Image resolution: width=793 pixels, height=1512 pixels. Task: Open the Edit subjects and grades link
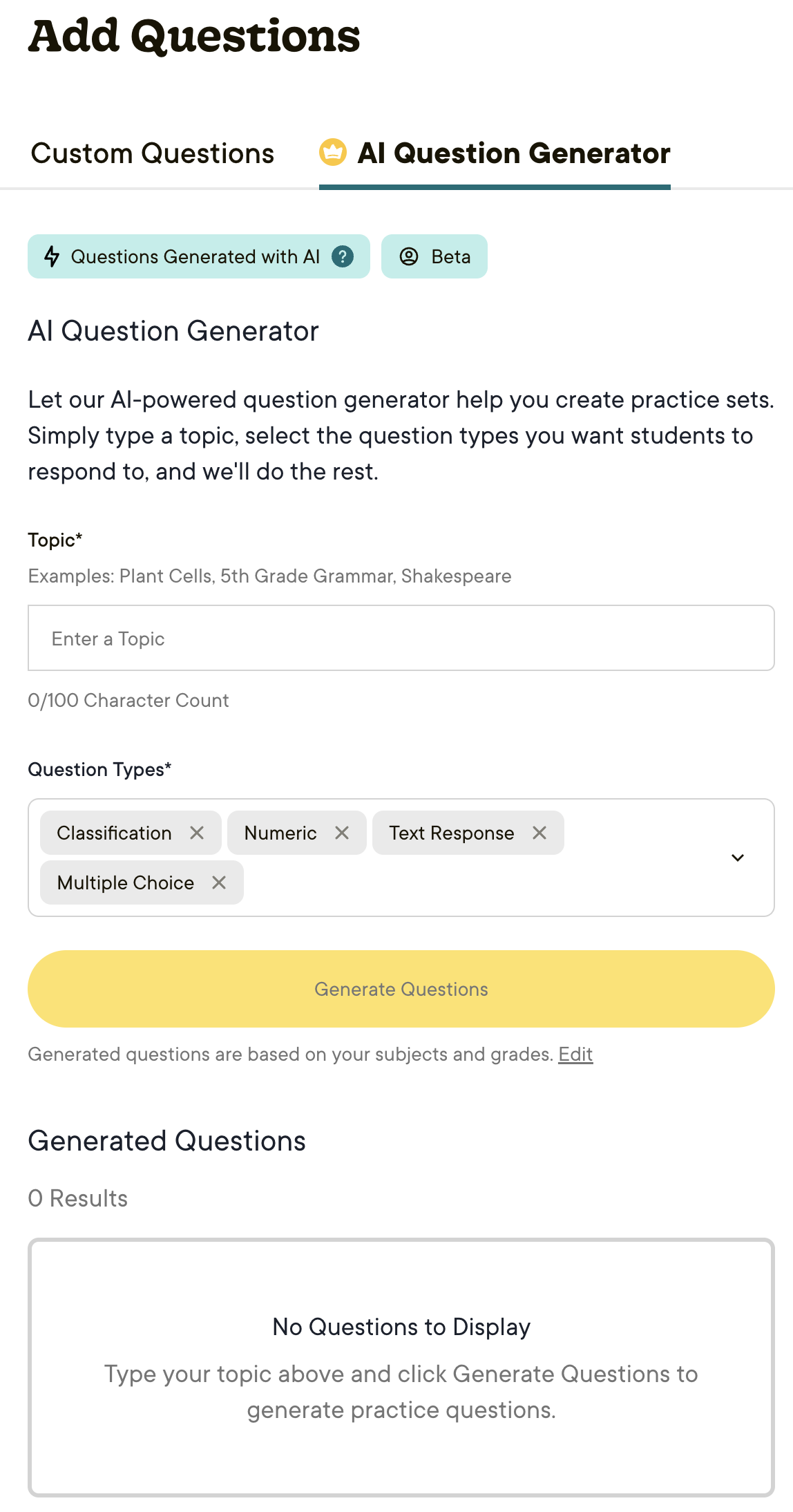pyautogui.click(x=575, y=1054)
